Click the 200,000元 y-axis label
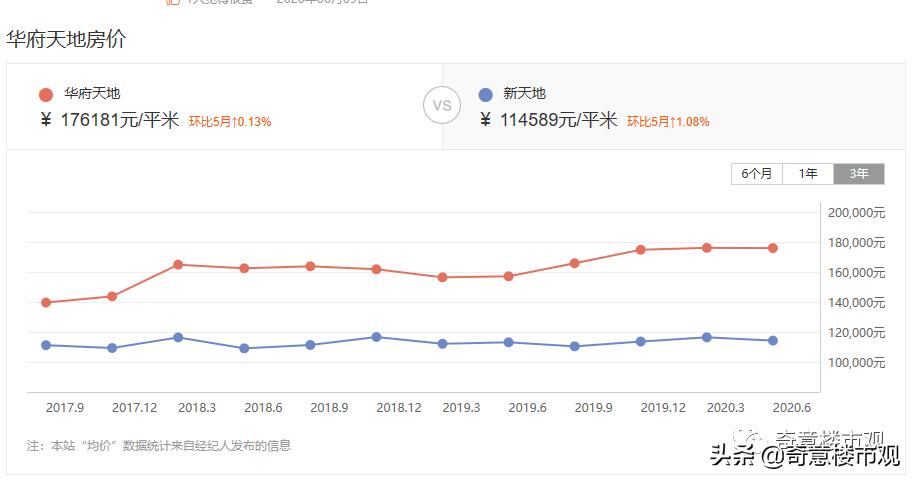The width and height of the screenshot is (914, 481). point(857,212)
